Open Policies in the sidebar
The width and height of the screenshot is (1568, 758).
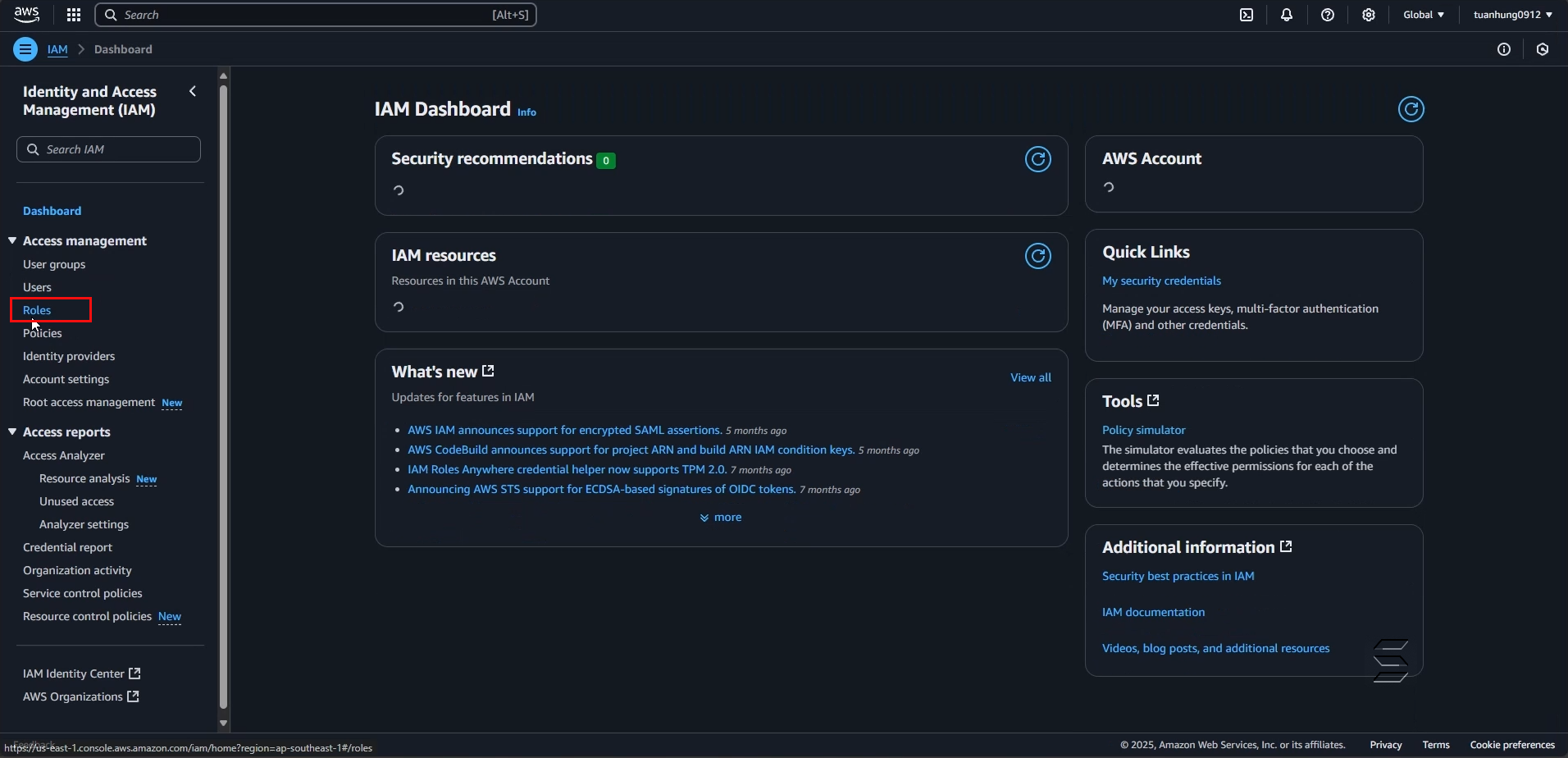click(x=43, y=333)
